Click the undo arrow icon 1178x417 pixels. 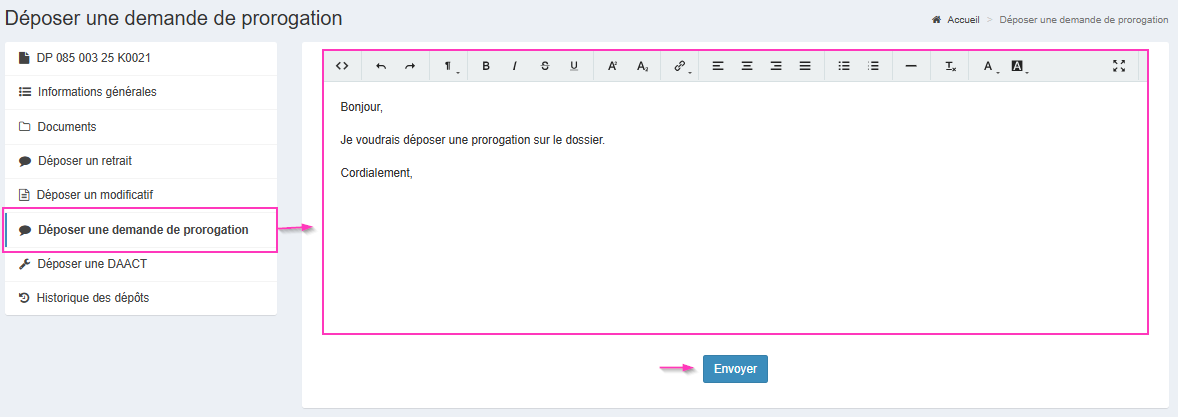click(380, 66)
